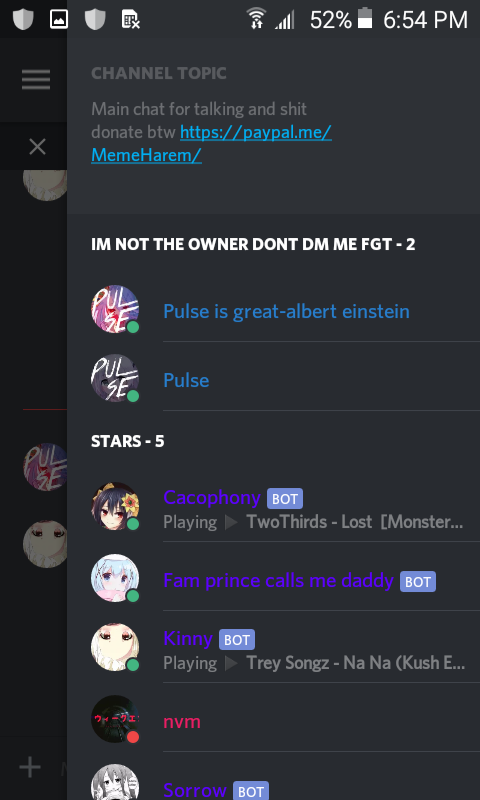Tap the blue-haired avatar of Fam prince bot
The width and height of the screenshot is (480, 800).
point(115,578)
